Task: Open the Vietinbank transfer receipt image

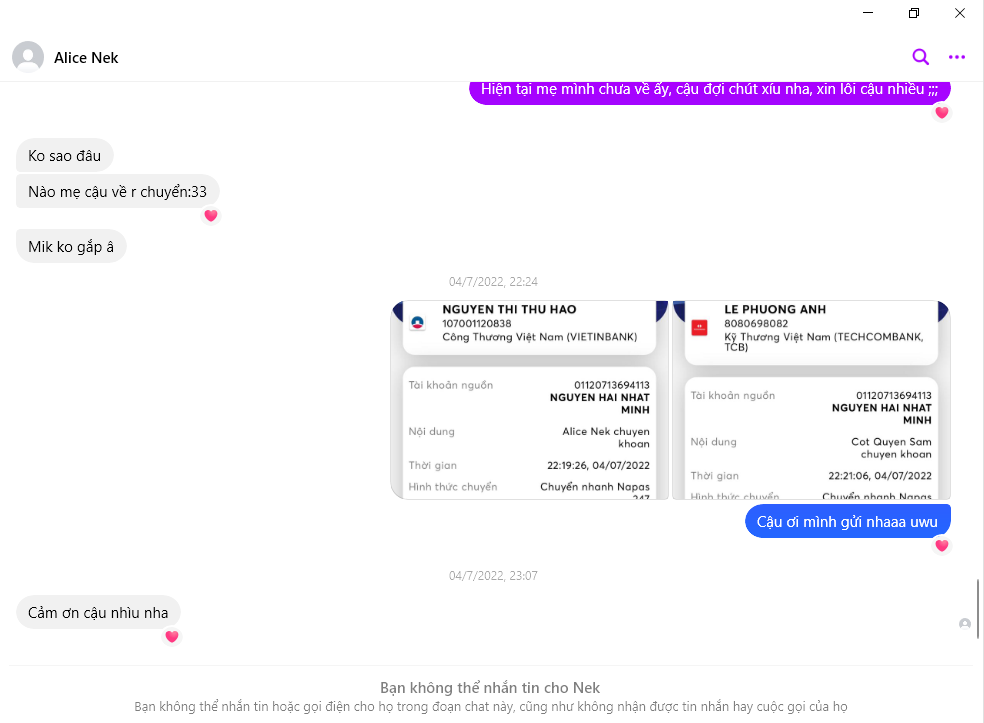Action: pos(529,400)
